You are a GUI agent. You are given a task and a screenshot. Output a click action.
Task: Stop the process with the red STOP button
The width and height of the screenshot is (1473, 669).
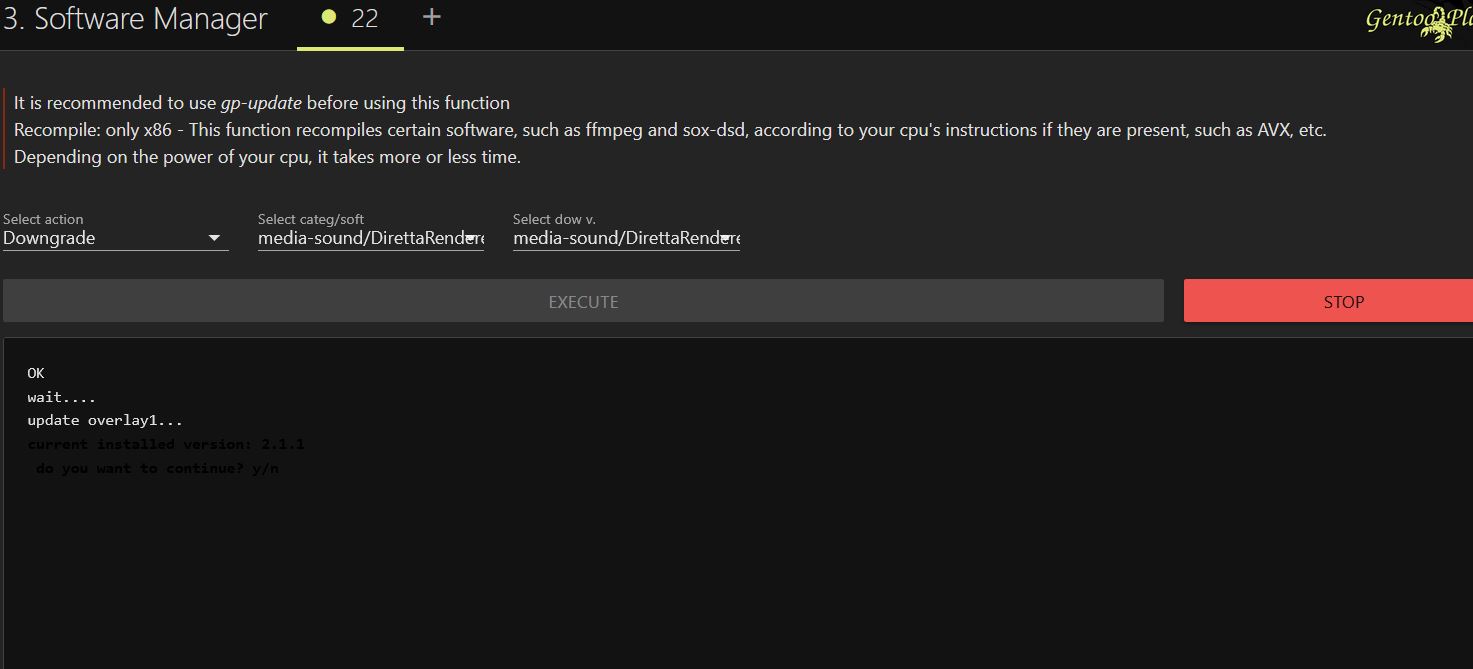[x=1328, y=301]
